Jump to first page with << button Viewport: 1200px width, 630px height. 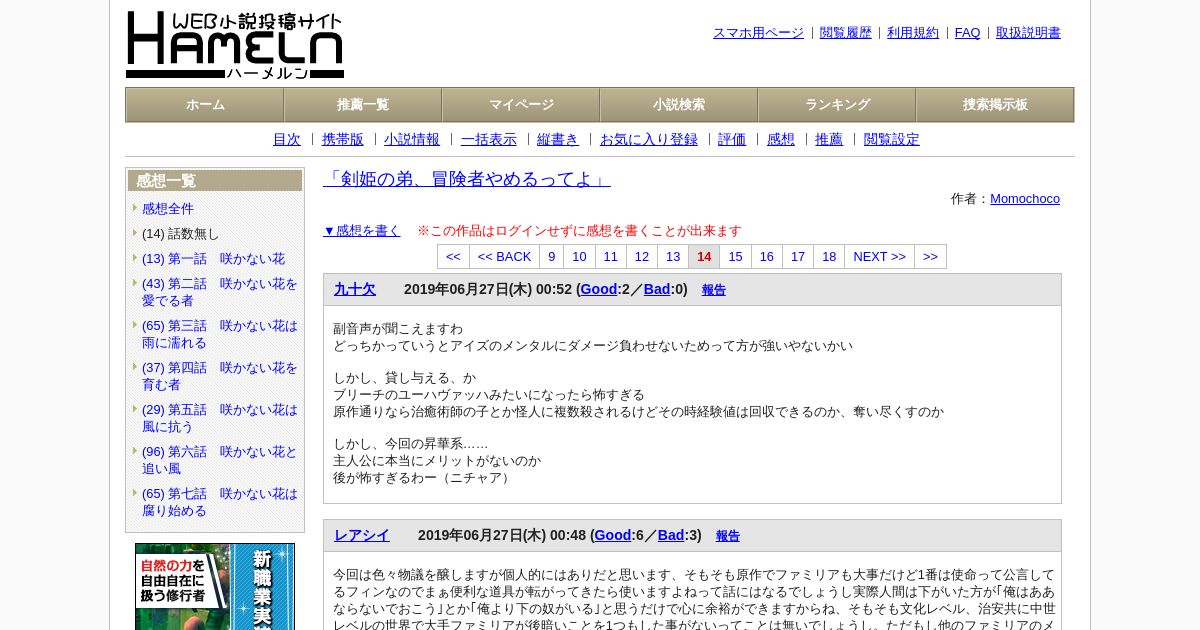tap(453, 257)
